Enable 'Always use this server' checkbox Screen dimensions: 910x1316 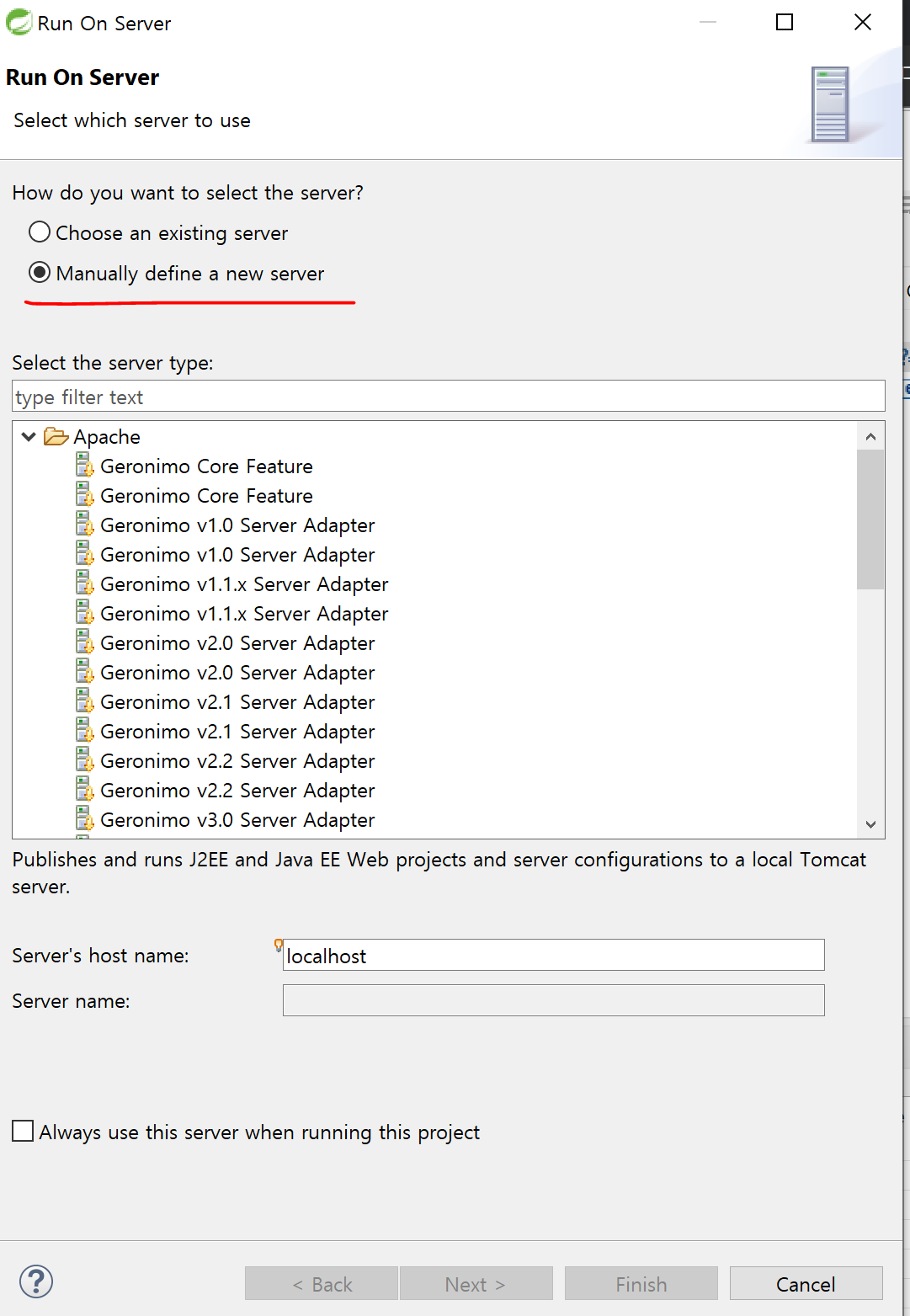[23, 1131]
